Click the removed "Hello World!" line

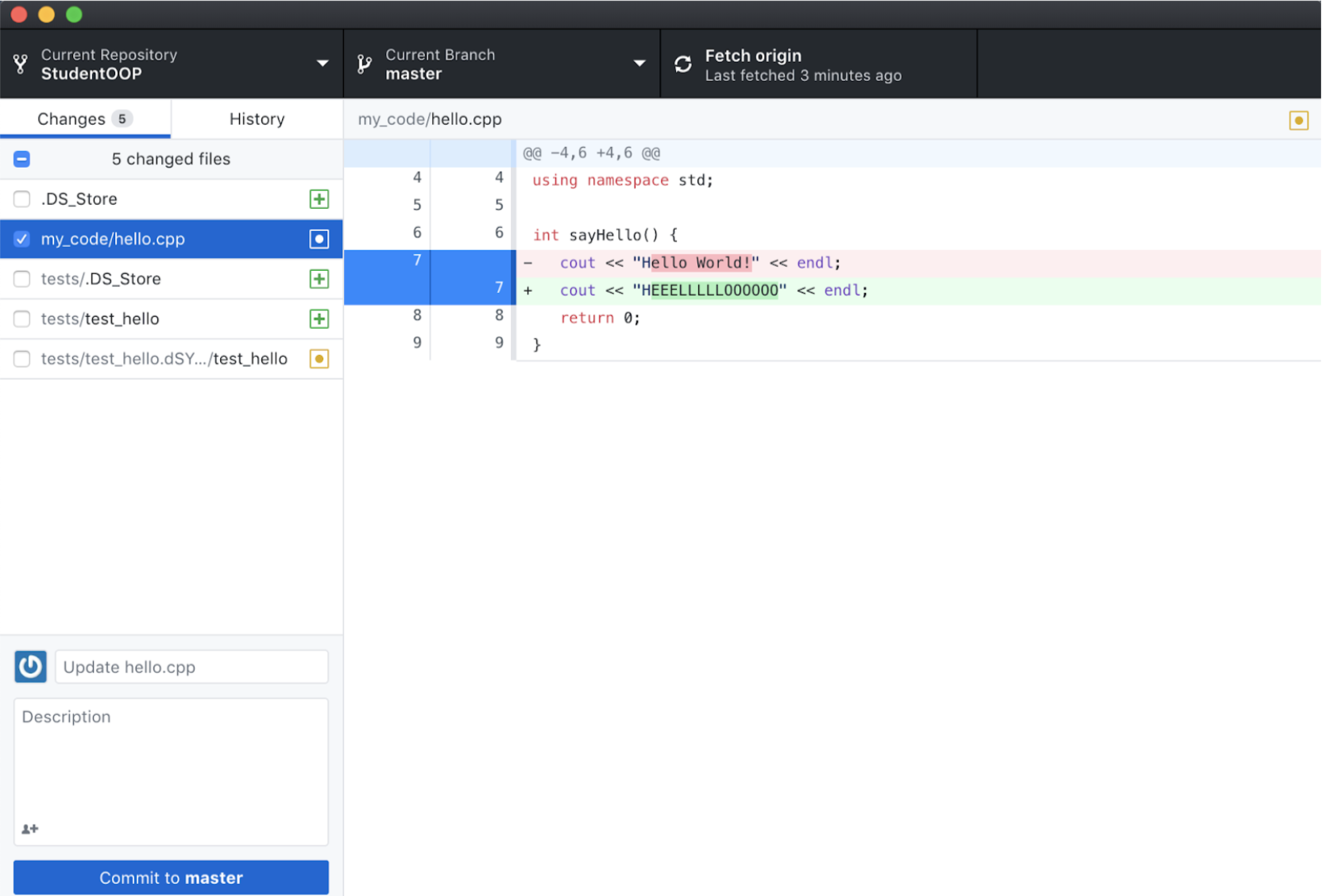point(919,263)
